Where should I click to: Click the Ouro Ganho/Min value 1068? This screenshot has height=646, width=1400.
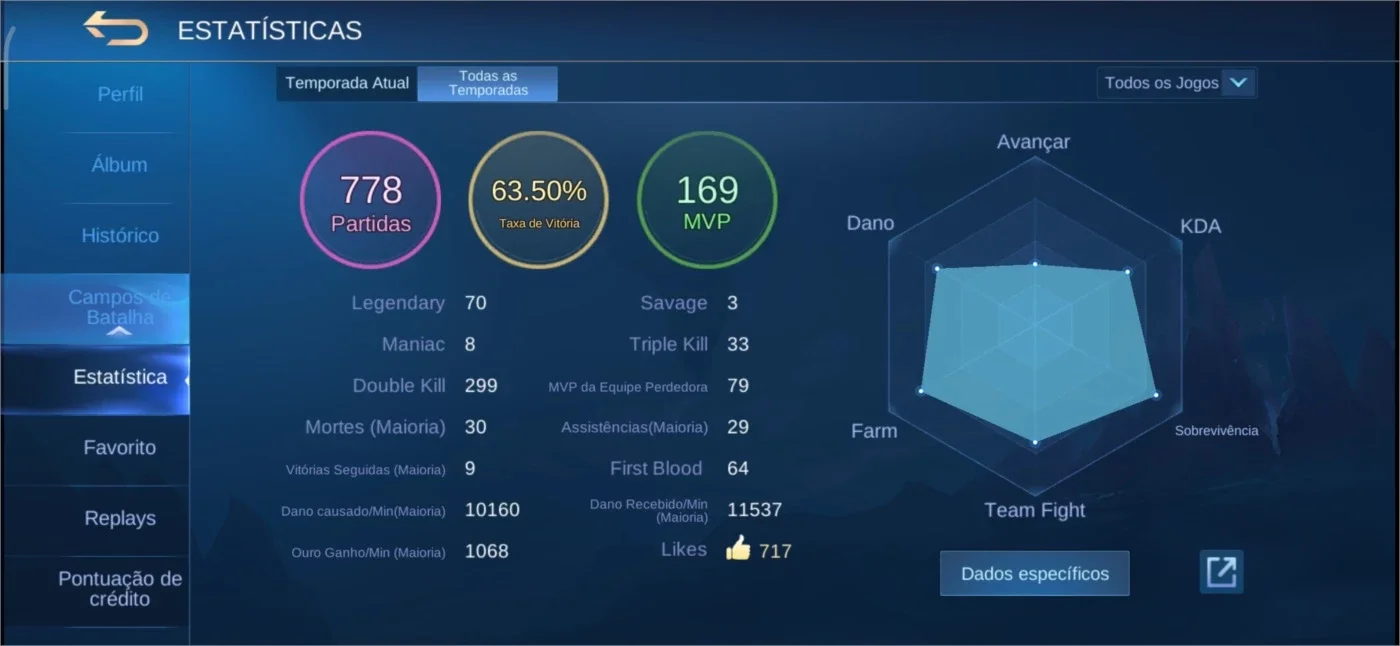pyautogui.click(x=487, y=551)
